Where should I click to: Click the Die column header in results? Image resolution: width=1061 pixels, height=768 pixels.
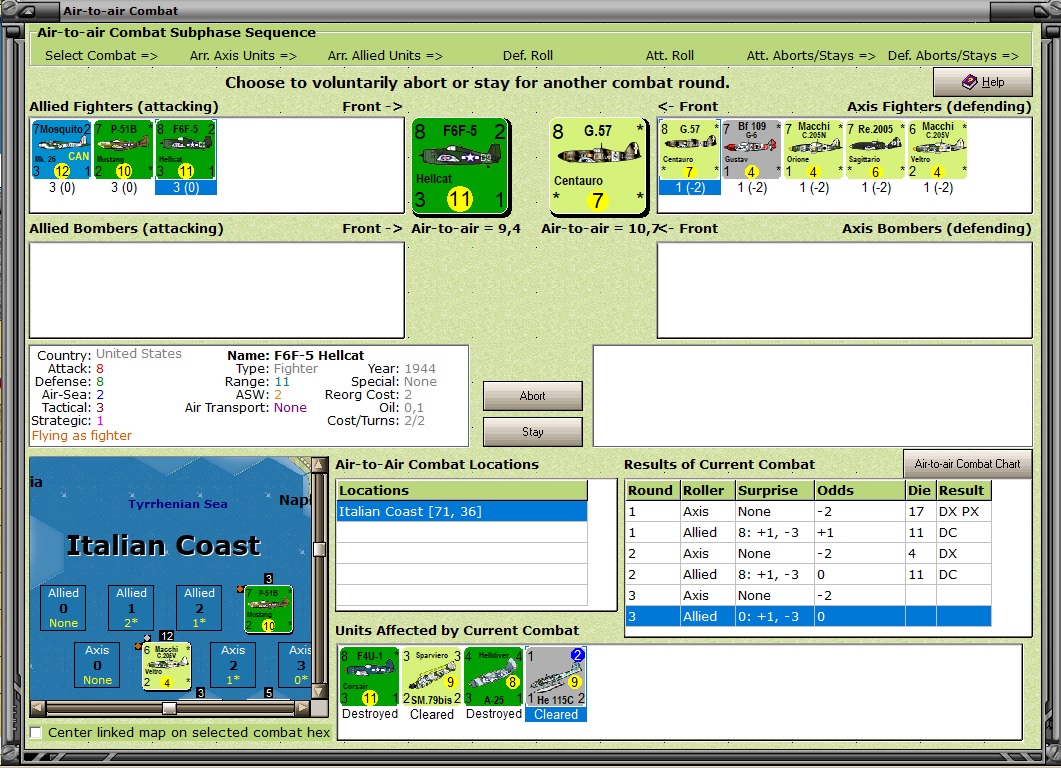coord(921,491)
